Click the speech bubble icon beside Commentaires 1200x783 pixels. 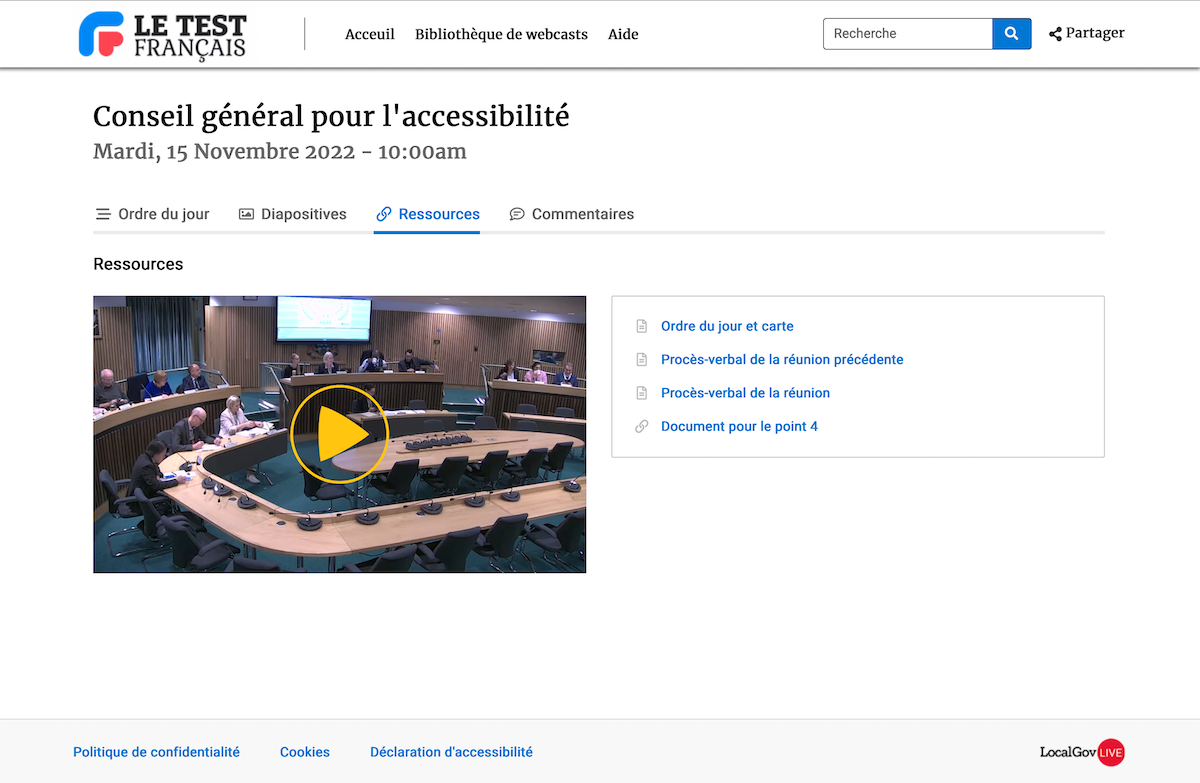click(517, 214)
